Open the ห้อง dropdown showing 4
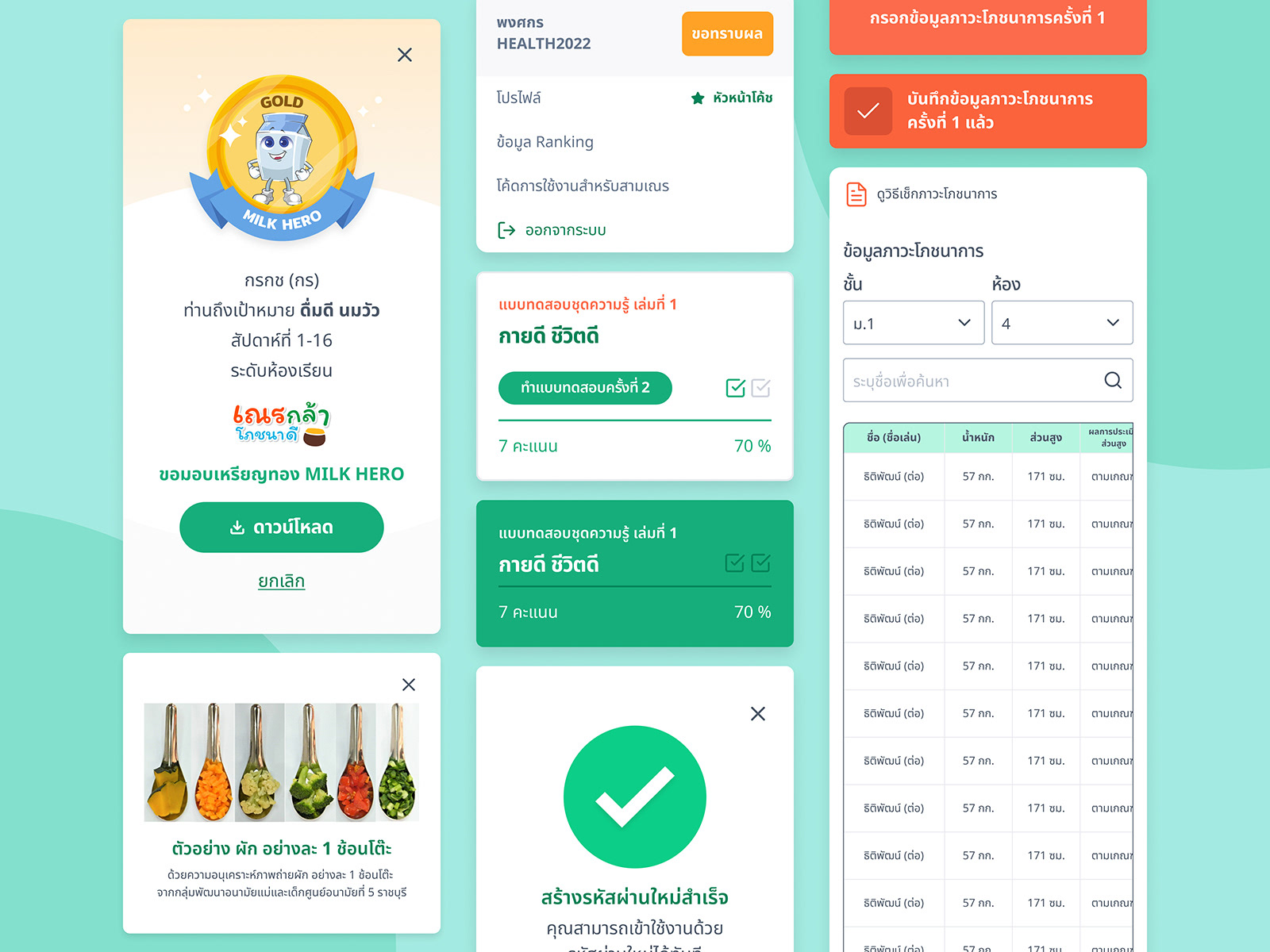The height and width of the screenshot is (952, 1270). coord(1062,323)
